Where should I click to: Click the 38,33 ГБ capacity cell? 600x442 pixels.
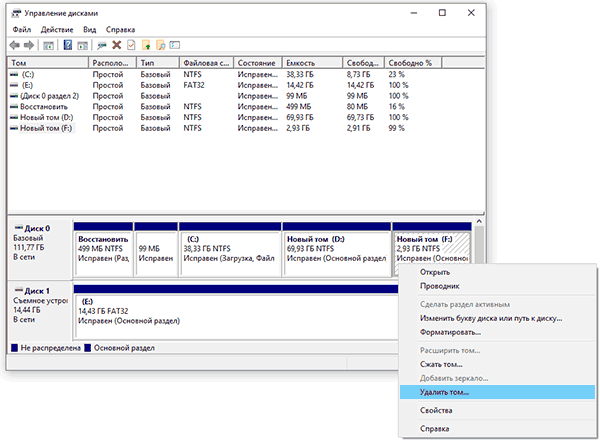click(x=300, y=74)
